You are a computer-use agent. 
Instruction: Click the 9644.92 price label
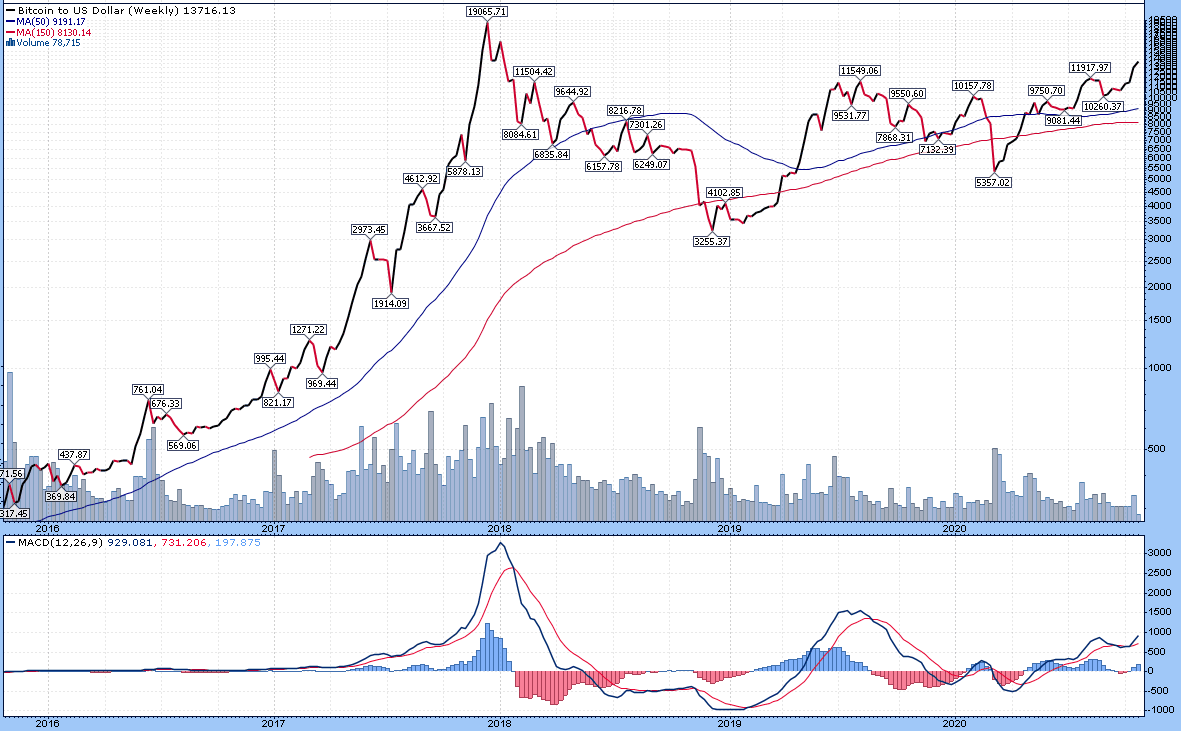tap(572, 92)
